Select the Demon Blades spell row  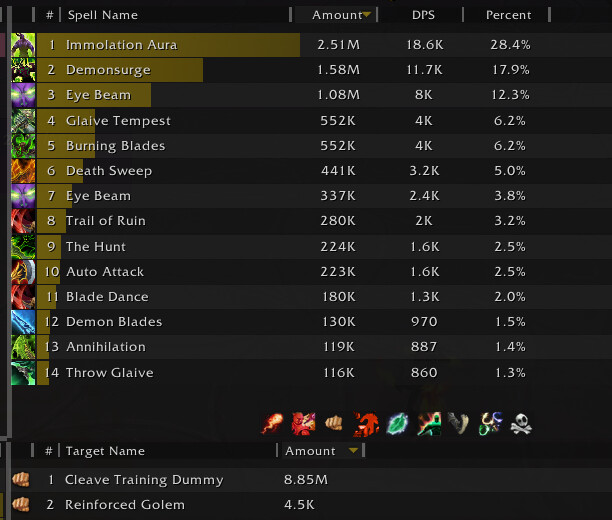(300, 322)
